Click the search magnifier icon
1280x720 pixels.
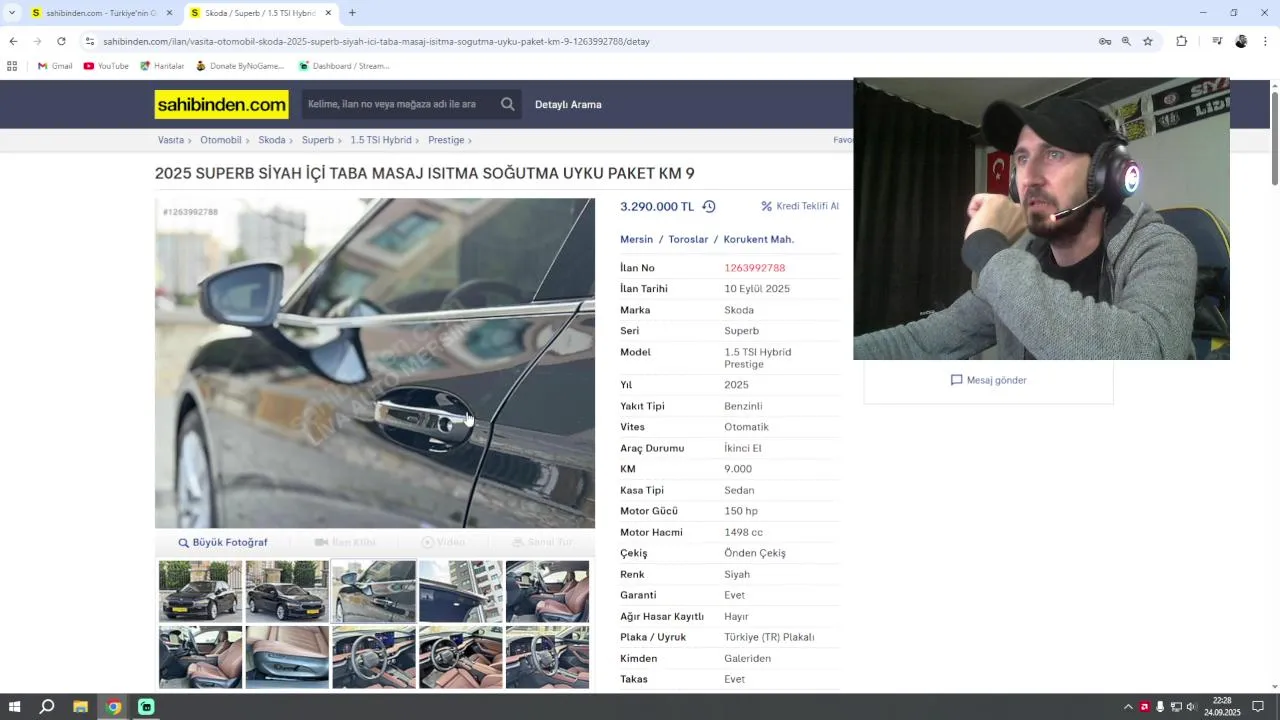[x=508, y=104]
